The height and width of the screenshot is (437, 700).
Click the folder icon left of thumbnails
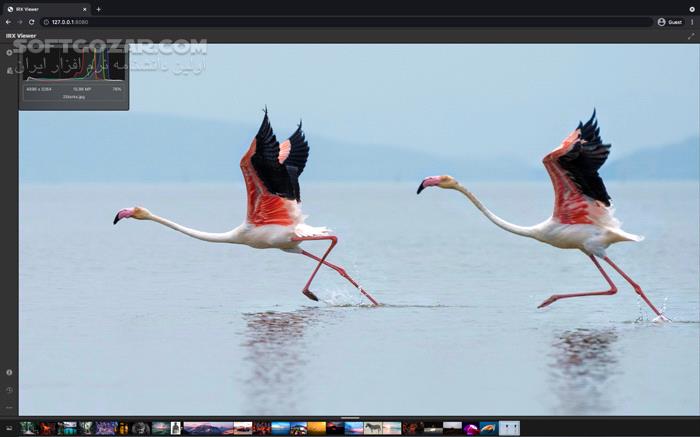[x=9, y=428]
